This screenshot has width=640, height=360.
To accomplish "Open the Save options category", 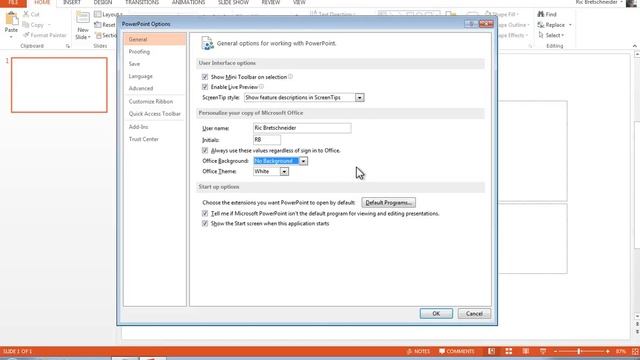I will 155,64.
